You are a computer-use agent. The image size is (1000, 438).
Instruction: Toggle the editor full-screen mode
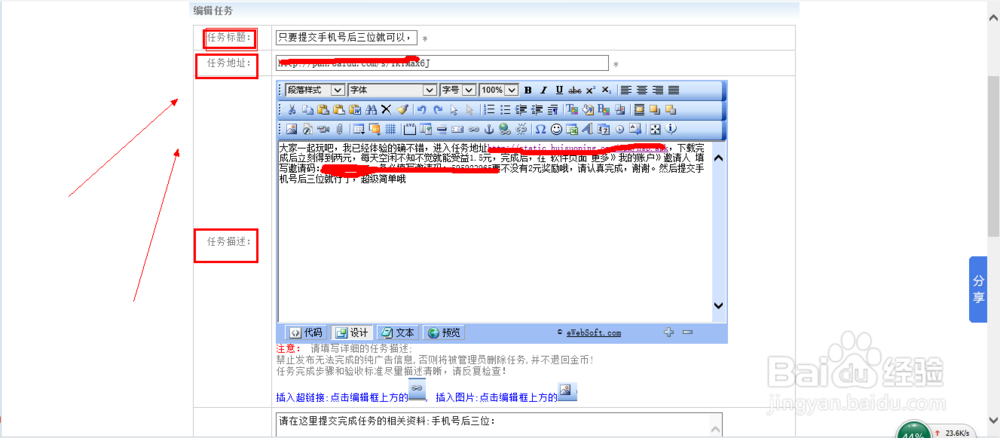click(655, 129)
